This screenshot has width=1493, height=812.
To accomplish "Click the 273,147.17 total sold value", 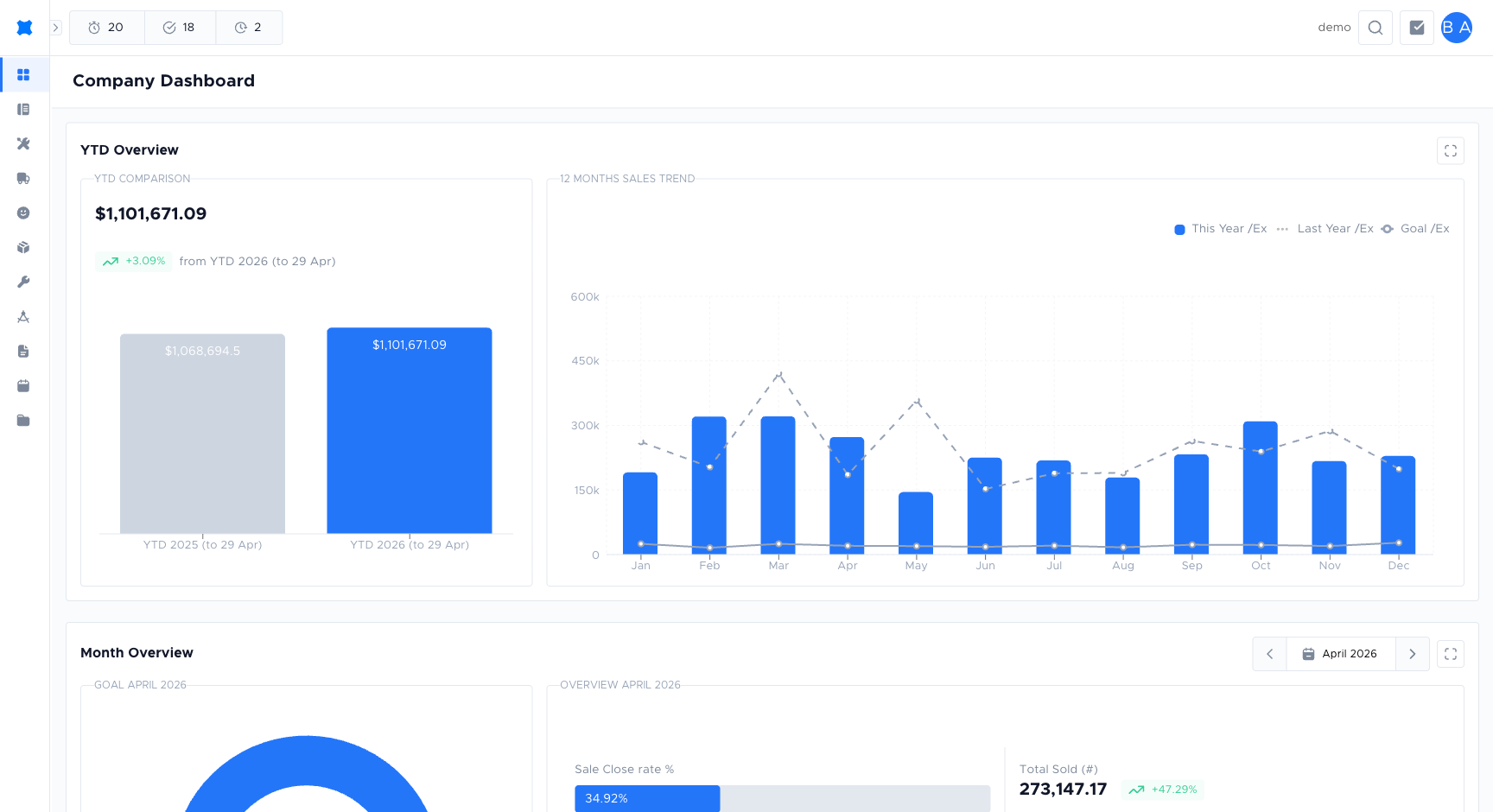I will (x=1063, y=789).
